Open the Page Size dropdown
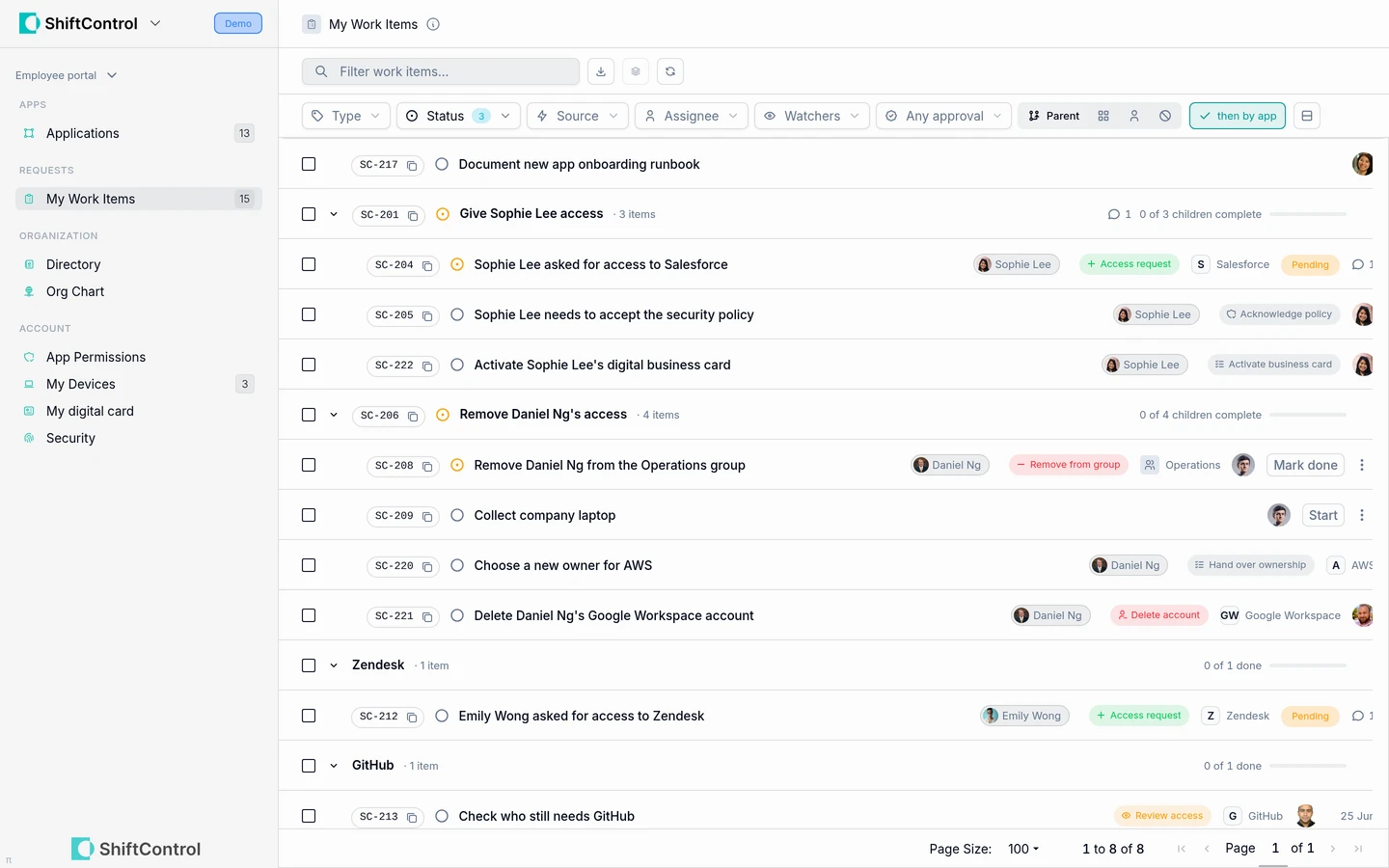Viewport: 1389px width, 868px height. [1023, 849]
